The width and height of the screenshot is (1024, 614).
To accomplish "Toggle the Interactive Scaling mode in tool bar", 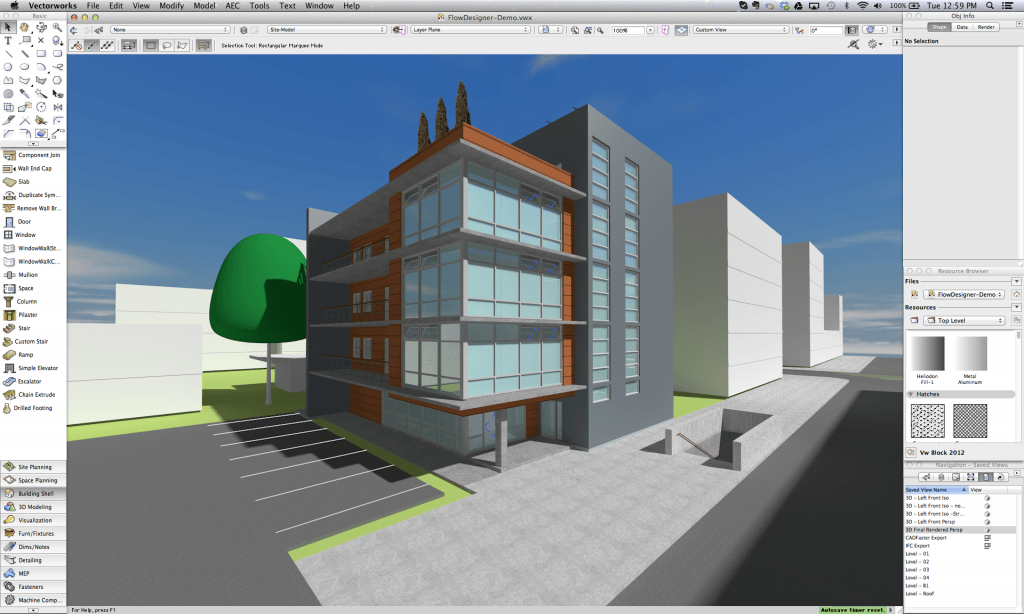I will click(128, 45).
